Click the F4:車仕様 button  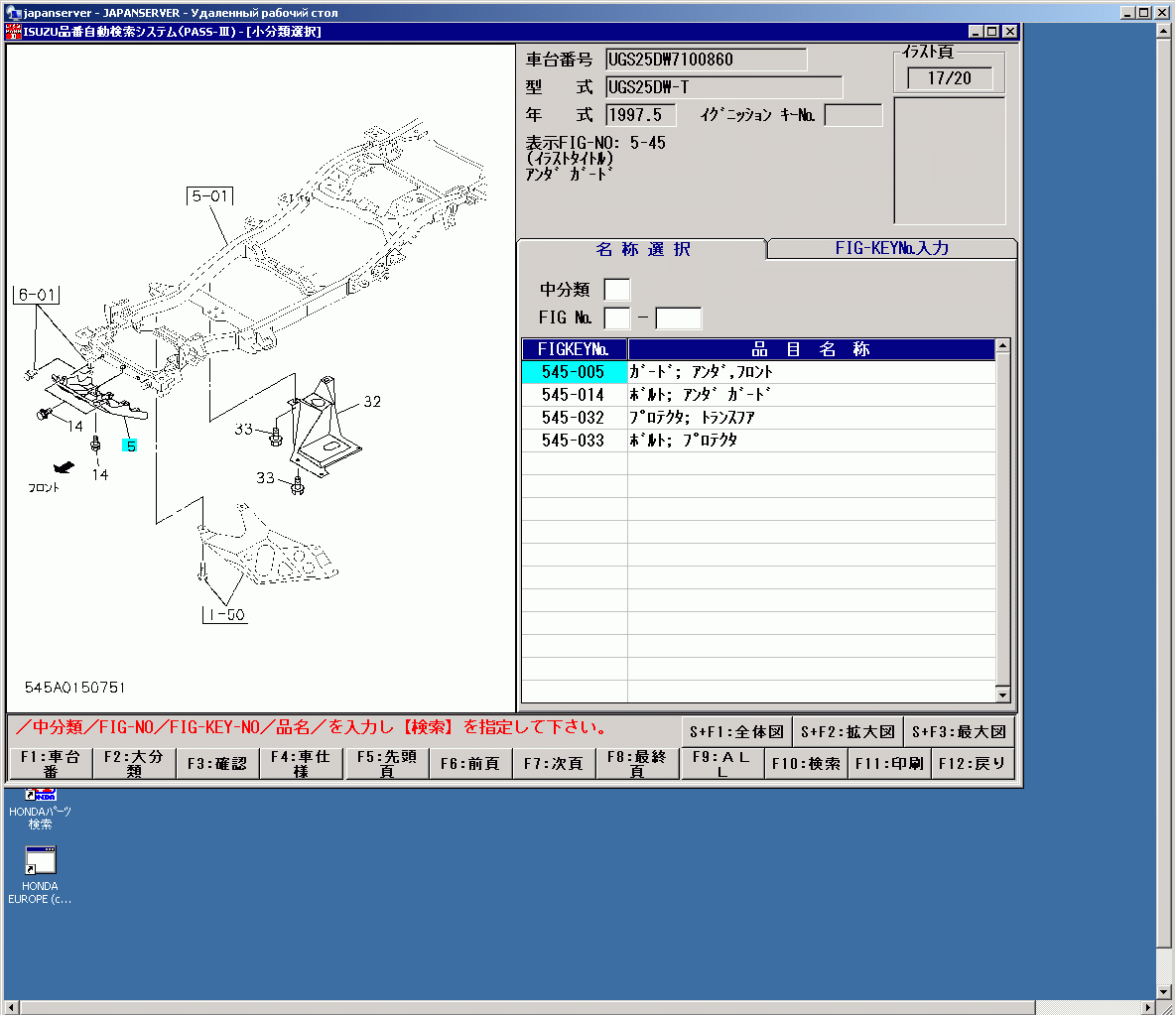(x=301, y=764)
